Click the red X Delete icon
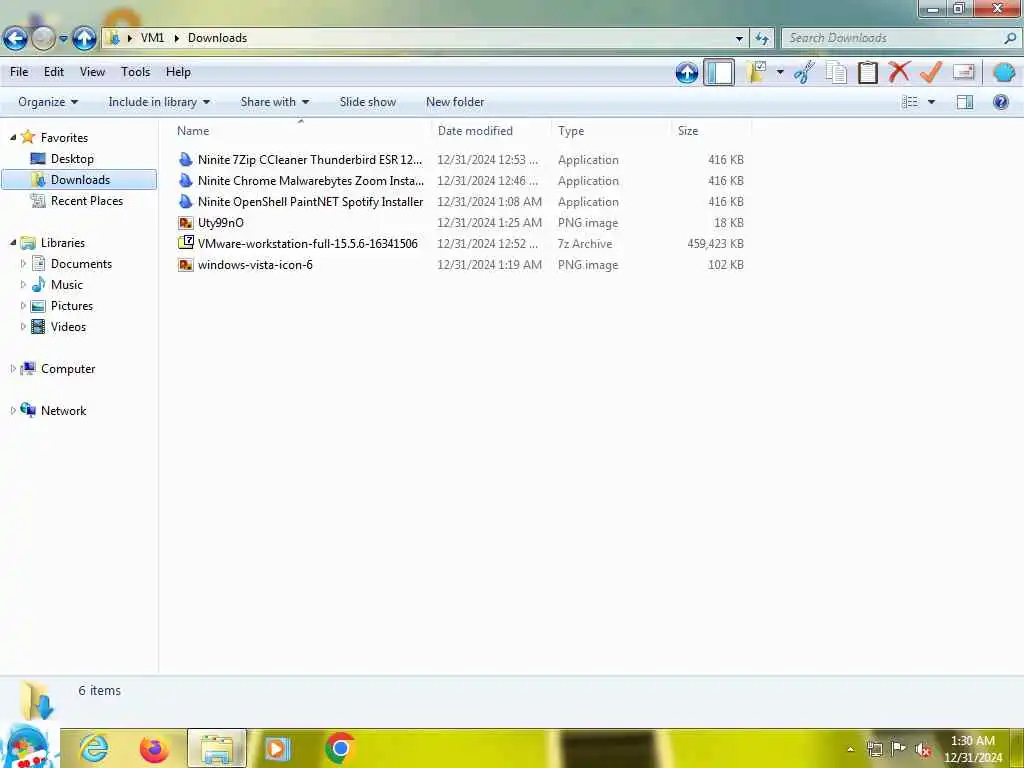The width and height of the screenshot is (1024, 768). coord(899,72)
